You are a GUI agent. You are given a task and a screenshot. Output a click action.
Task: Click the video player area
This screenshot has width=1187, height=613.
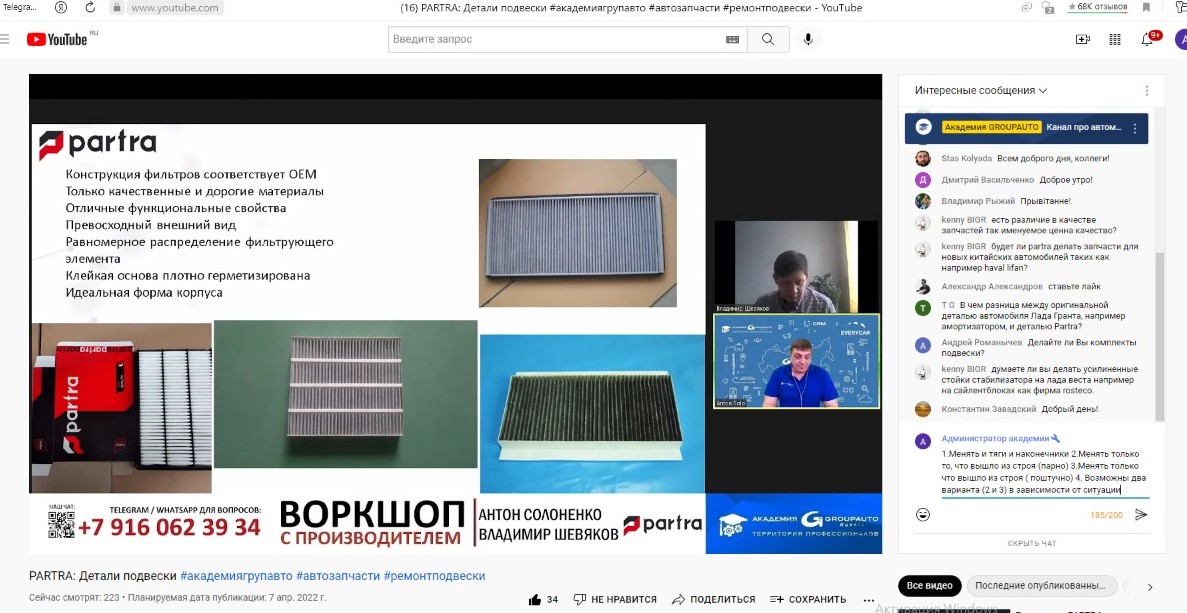click(x=455, y=313)
